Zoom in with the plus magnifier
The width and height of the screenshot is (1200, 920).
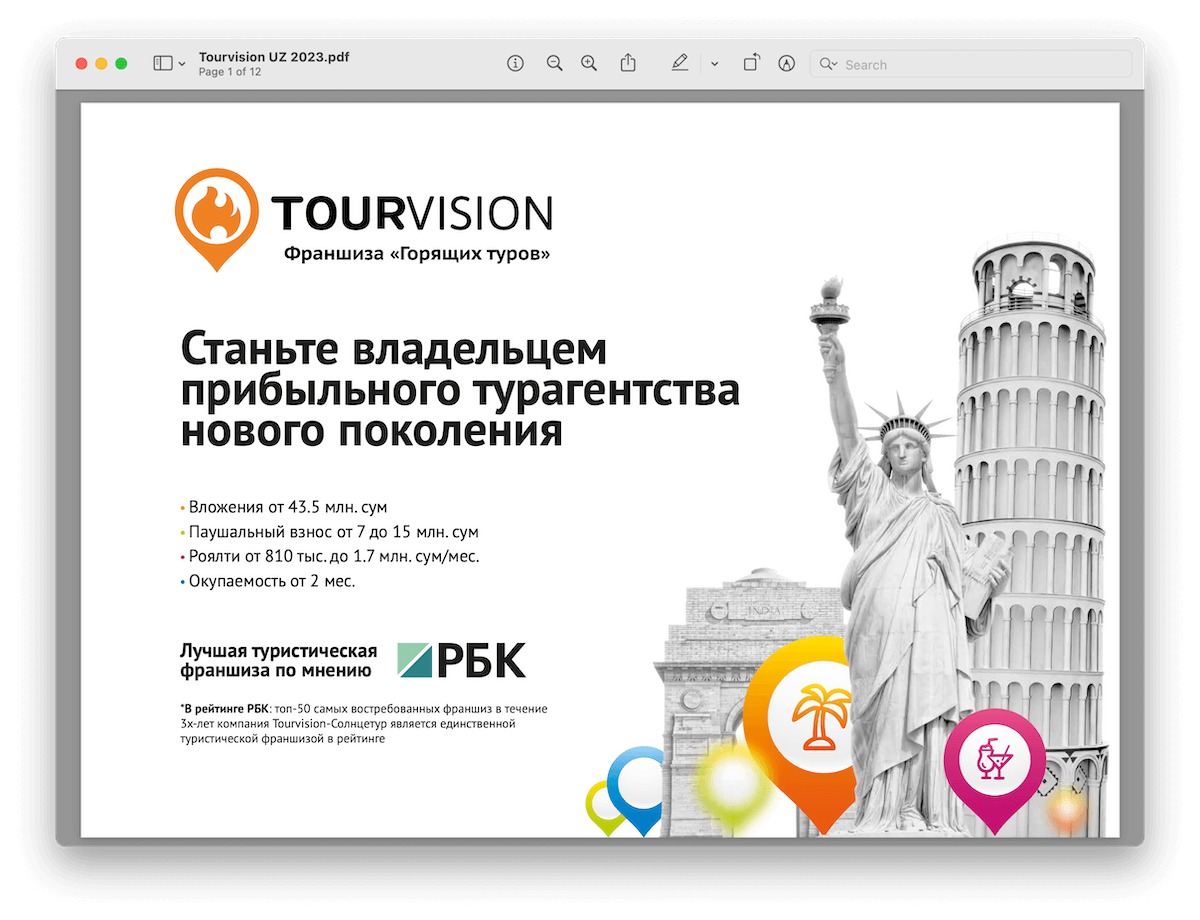click(589, 64)
